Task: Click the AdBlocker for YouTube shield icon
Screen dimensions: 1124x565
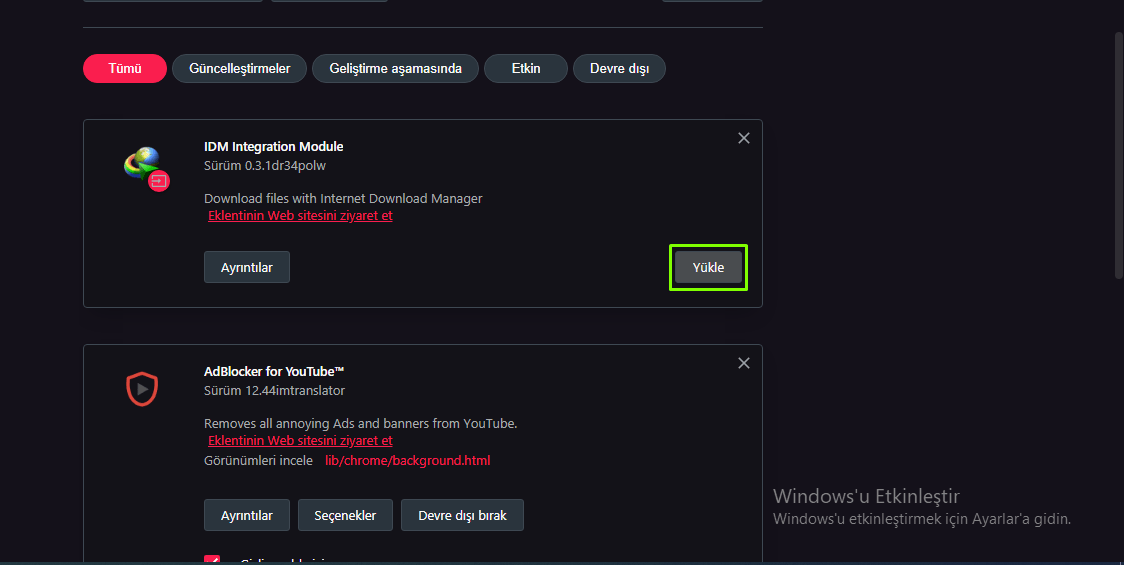Action: point(142,389)
